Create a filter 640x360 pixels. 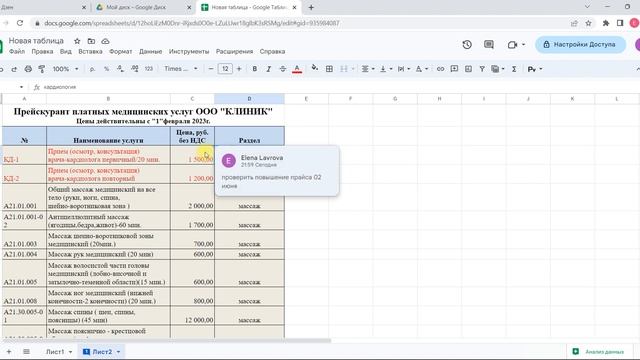[x=482, y=69]
